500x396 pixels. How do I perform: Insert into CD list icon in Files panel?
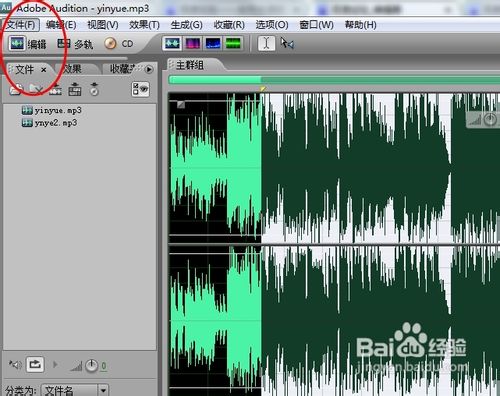(75, 89)
